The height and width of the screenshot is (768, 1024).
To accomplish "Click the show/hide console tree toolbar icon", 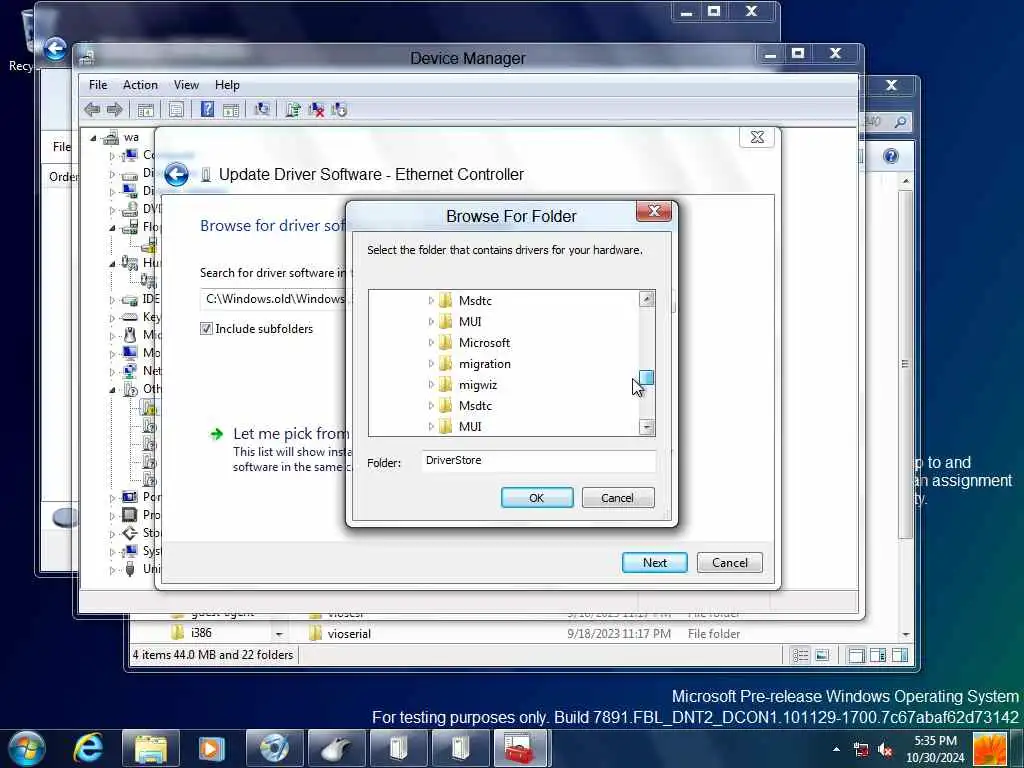I will click(x=145, y=110).
